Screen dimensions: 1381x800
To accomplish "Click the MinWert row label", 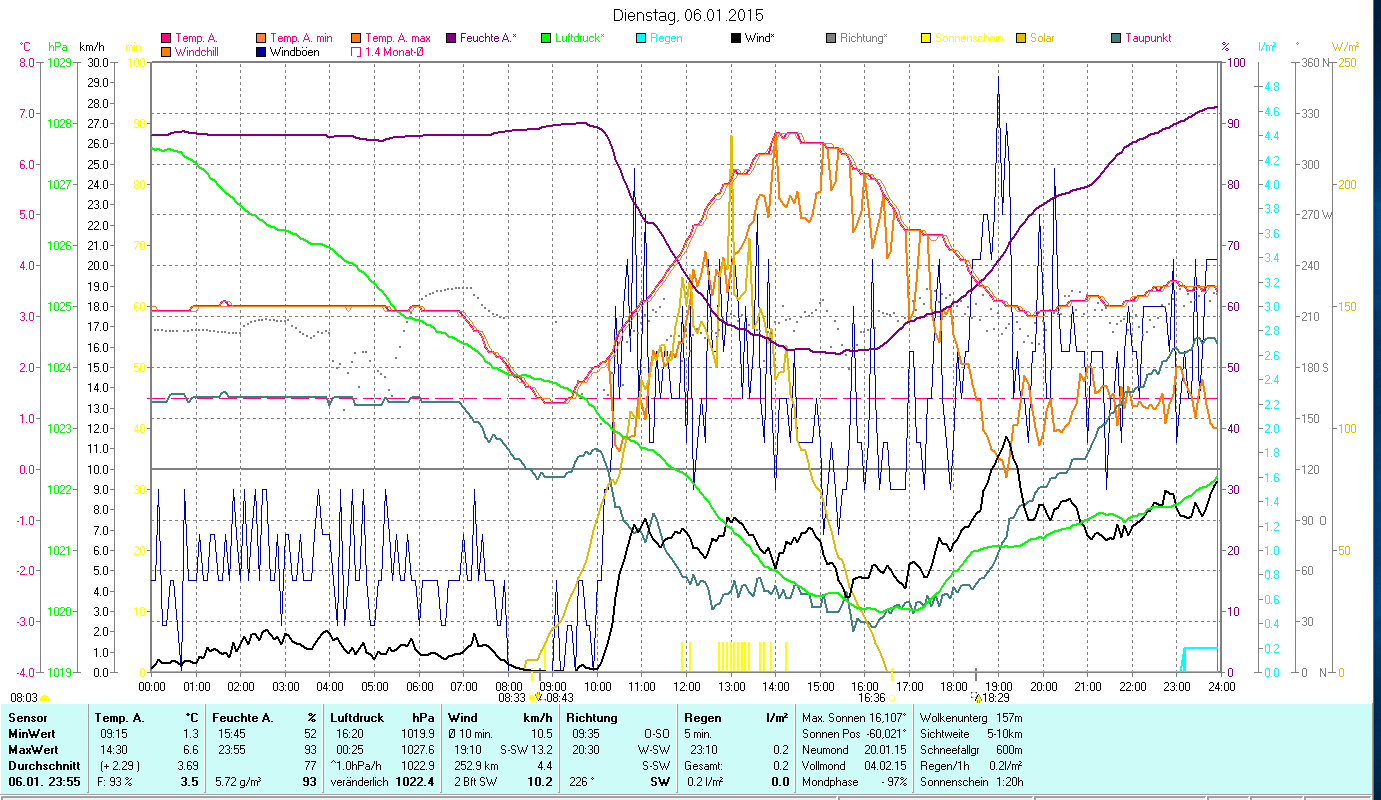I will click(31, 734).
